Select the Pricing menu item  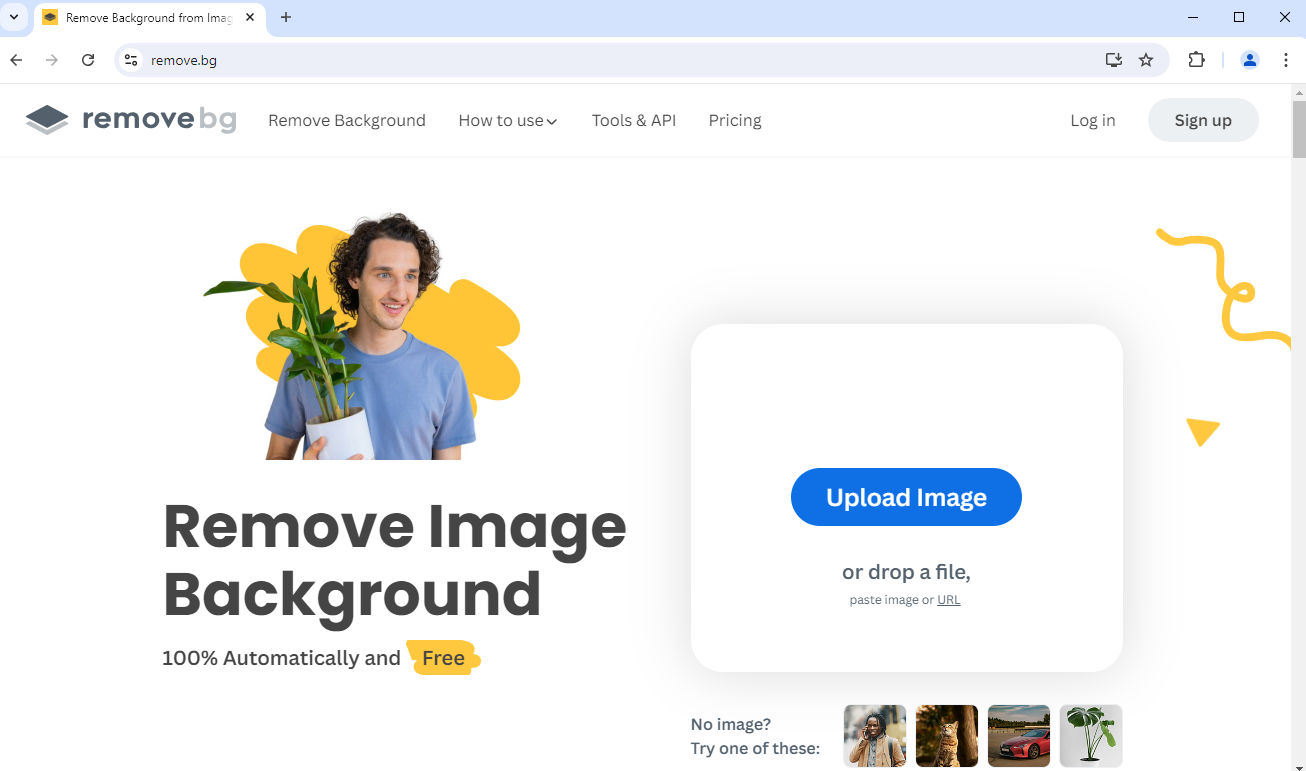coord(735,120)
